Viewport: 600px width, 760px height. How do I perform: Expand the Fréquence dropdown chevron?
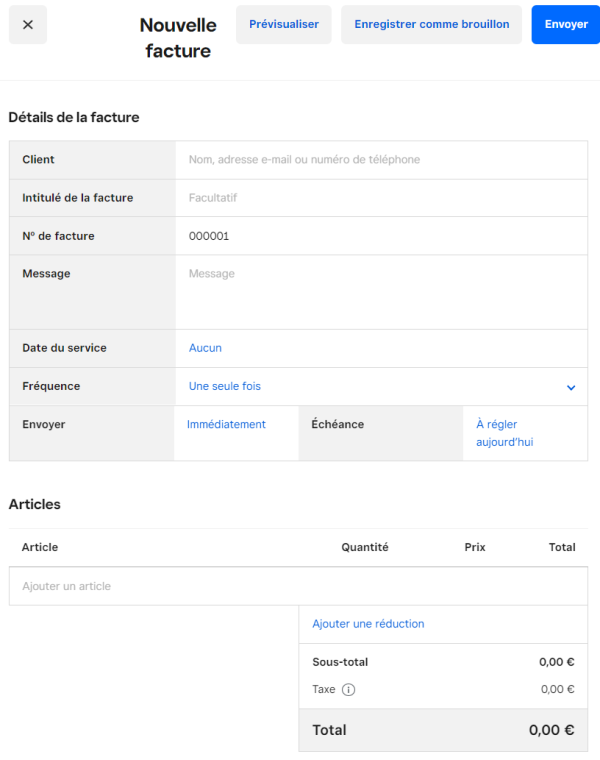click(571, 387)
